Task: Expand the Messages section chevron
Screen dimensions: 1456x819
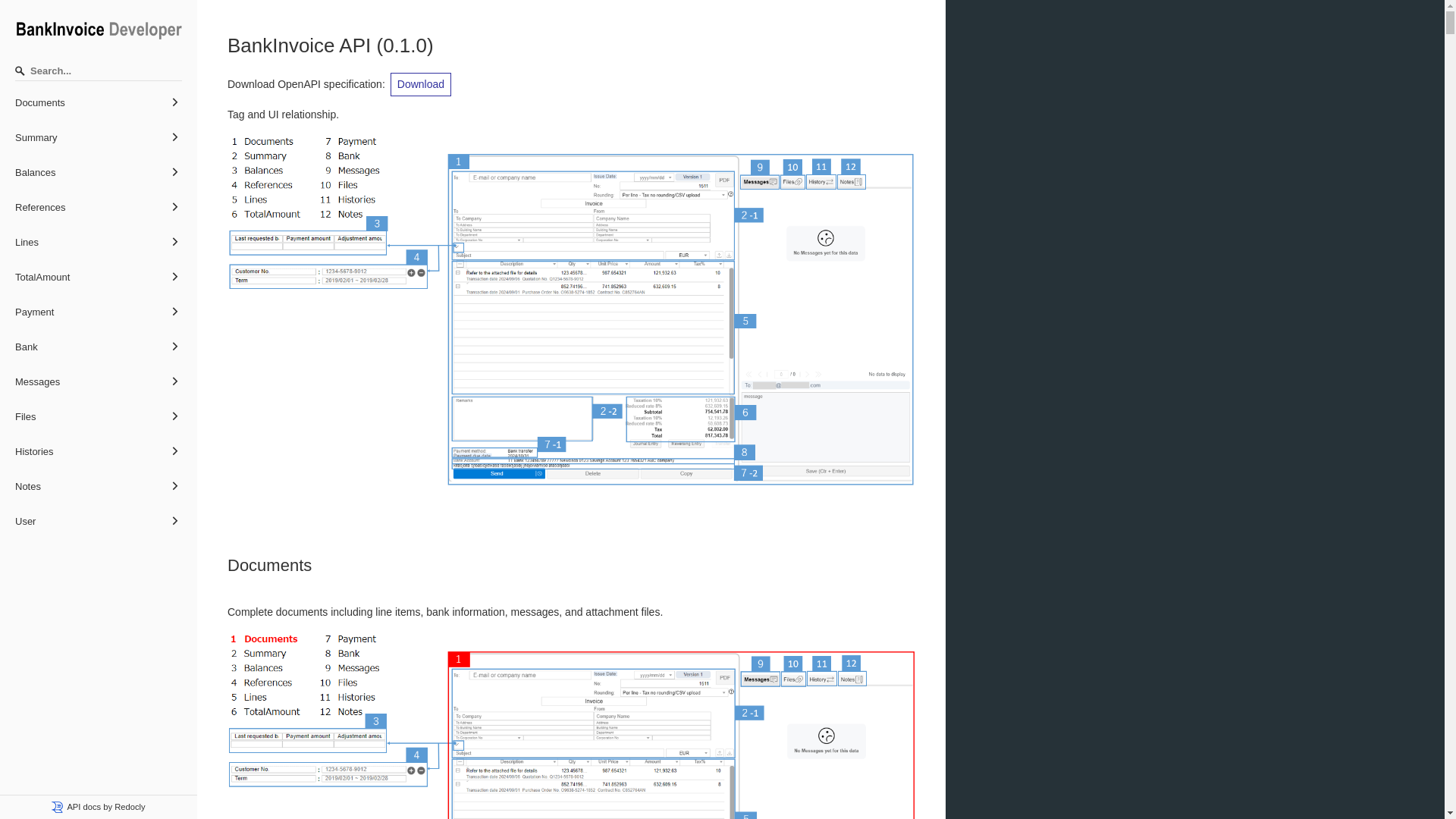Action: [x=174, y=381]
